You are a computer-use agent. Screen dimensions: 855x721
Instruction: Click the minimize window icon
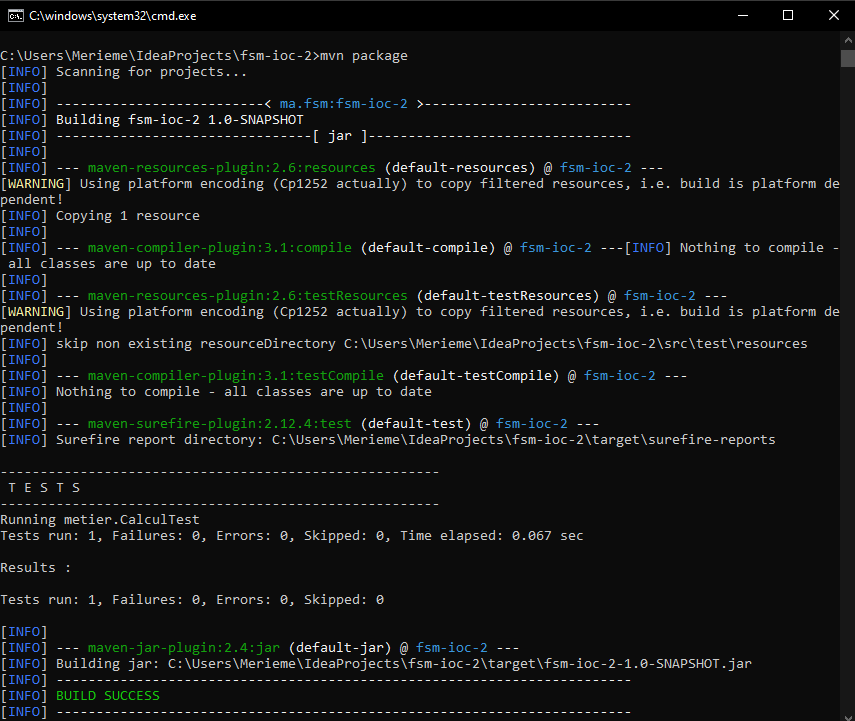point(741,15)
